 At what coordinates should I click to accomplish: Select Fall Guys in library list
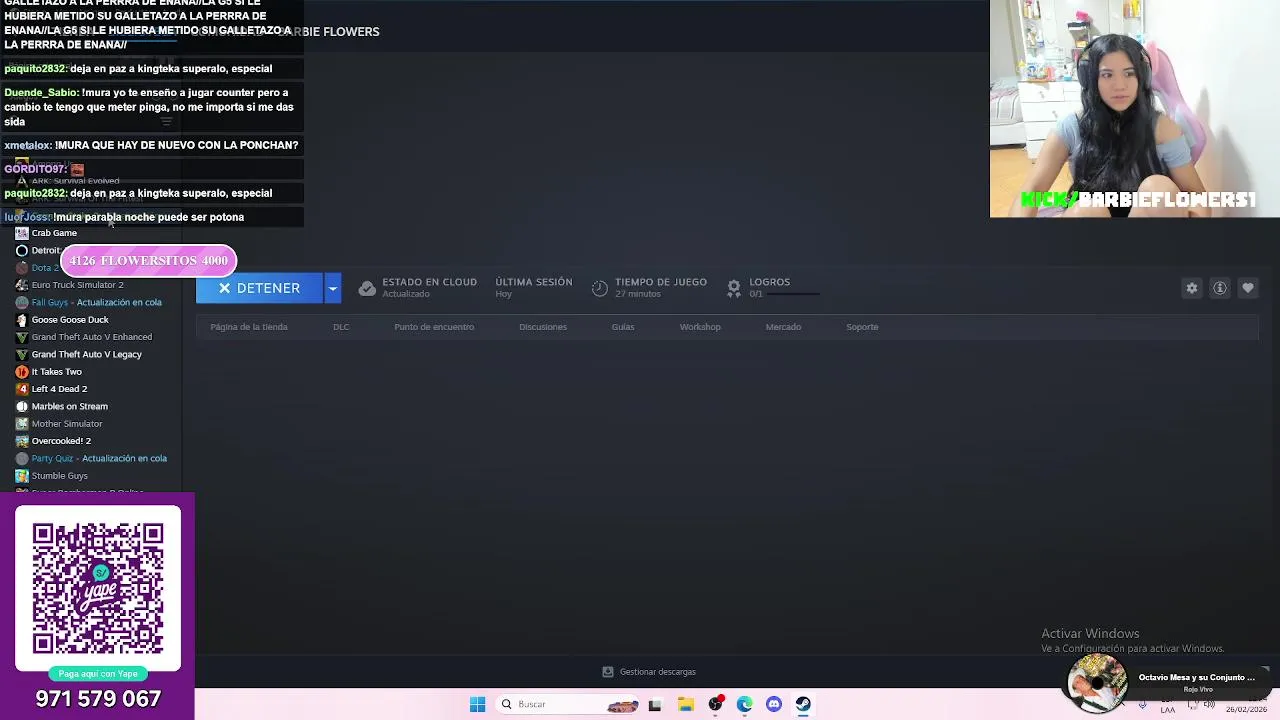(96, 302)
